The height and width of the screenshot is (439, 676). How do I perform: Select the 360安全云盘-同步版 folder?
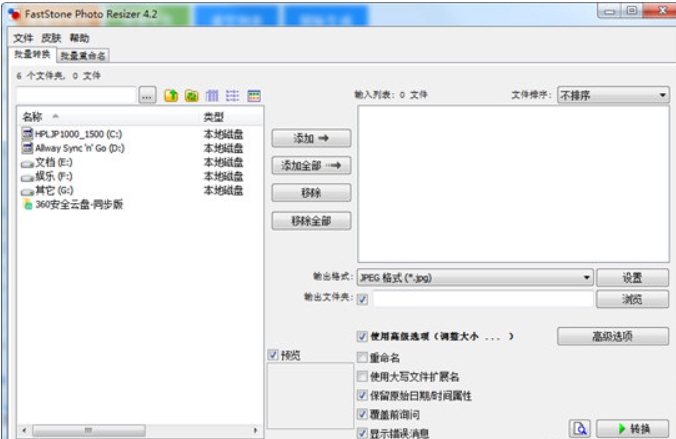[72, 204]
